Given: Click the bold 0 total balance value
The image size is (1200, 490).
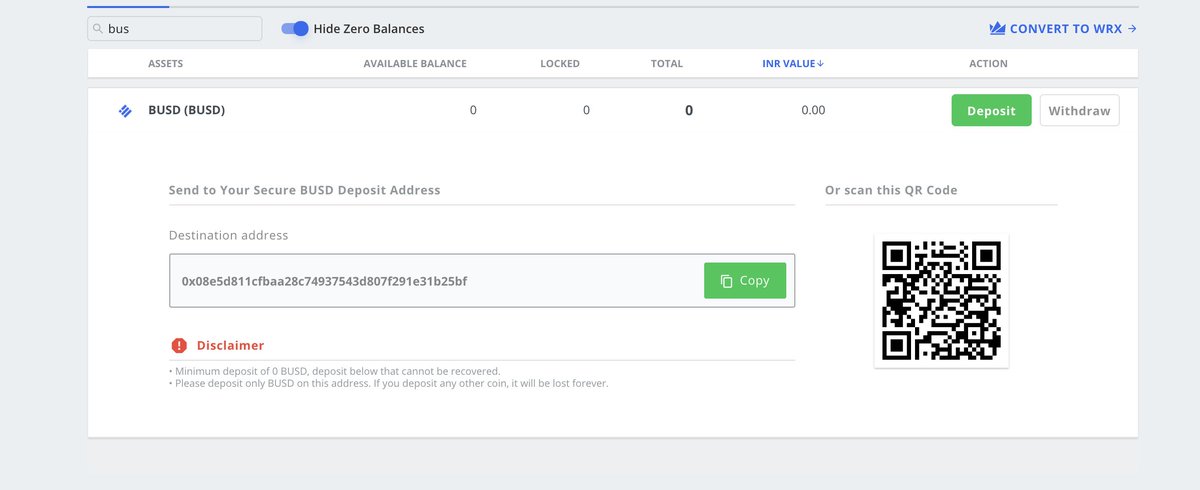Looking at the screenshot, I should (x=689, y=111).
